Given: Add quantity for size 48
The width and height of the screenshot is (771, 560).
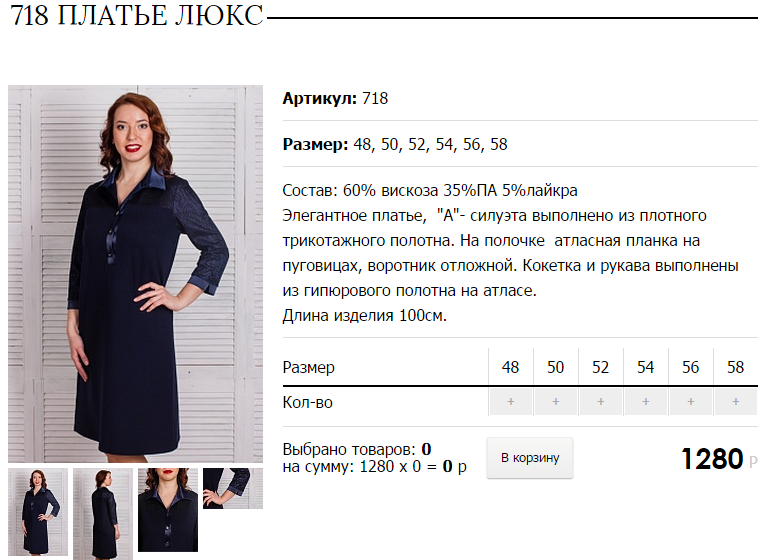Looking at the screenshot, I should [x=510, y=402].
